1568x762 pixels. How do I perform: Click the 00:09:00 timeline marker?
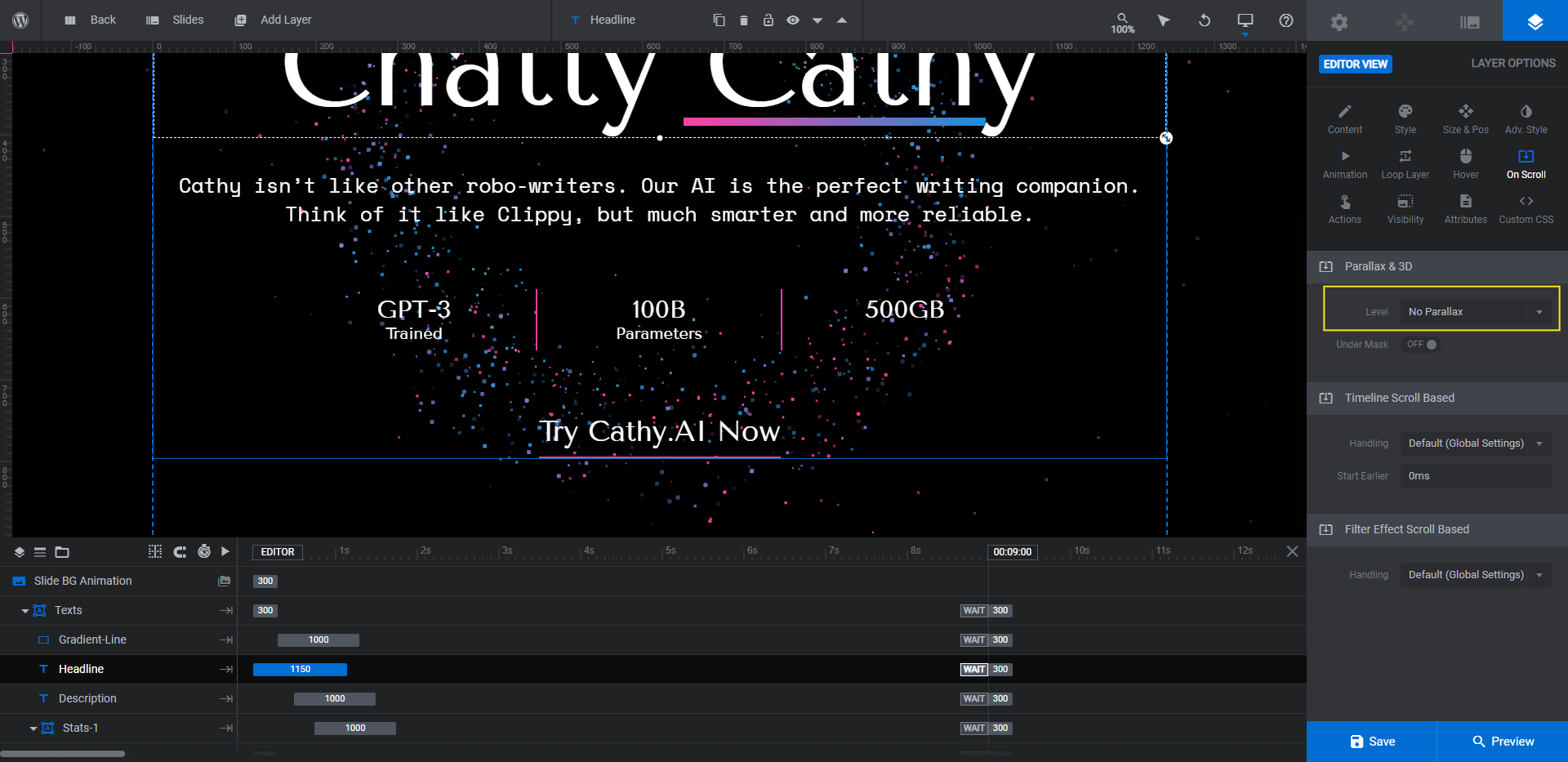pos(1013,552)
